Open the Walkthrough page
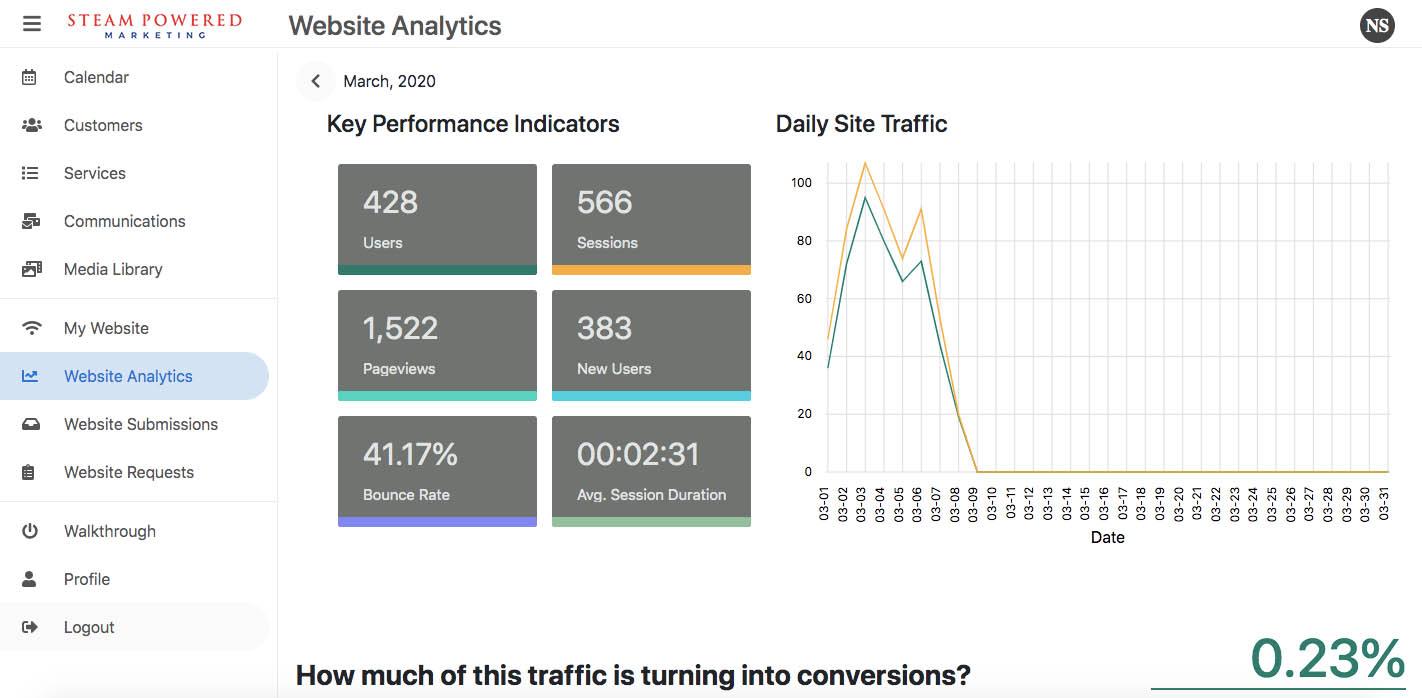Image resolution: width=1422 pixels, height=698 pixels. click(x=110, y=531)
